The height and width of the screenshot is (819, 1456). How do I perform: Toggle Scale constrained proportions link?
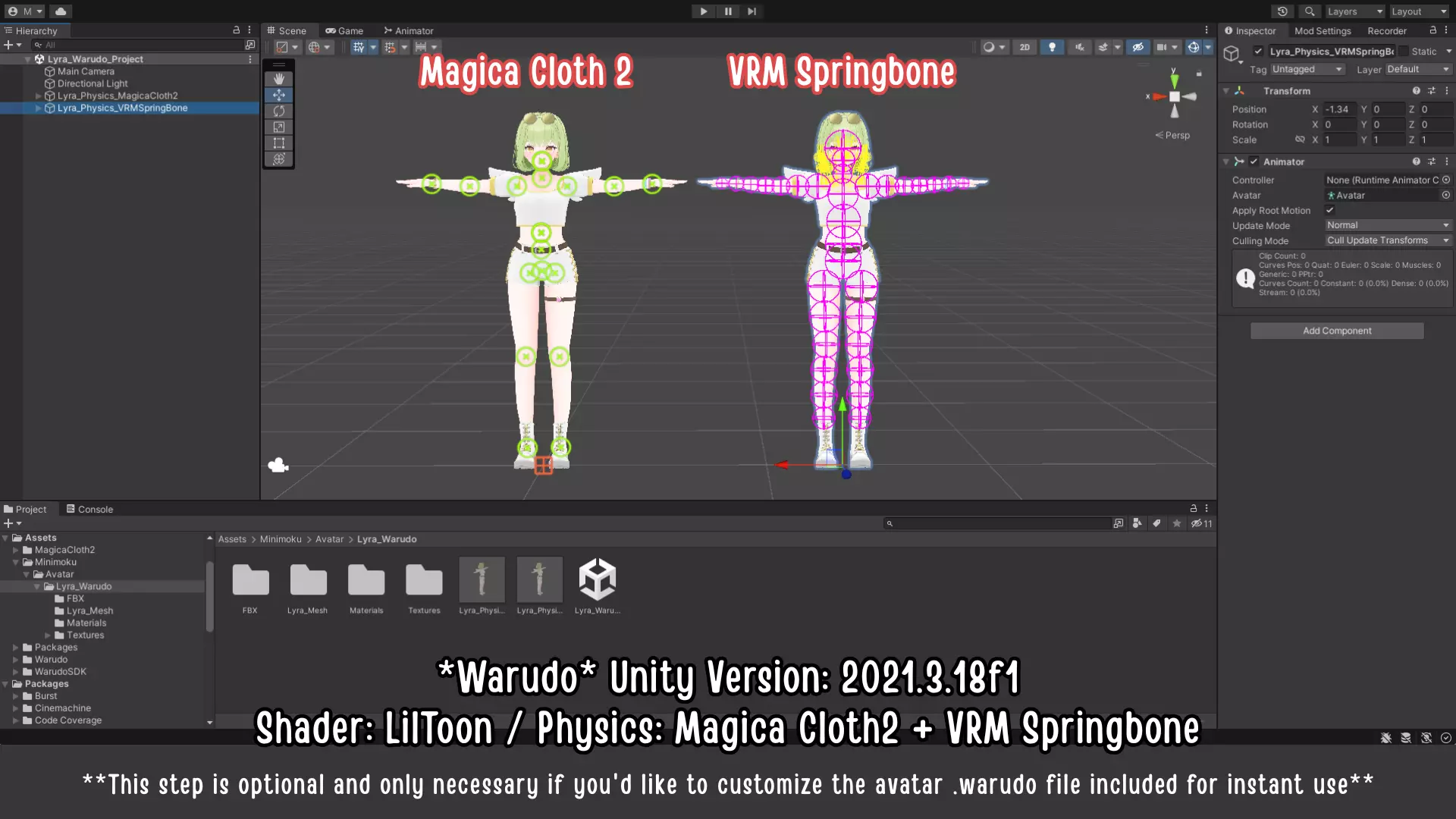pos(1300,140)
